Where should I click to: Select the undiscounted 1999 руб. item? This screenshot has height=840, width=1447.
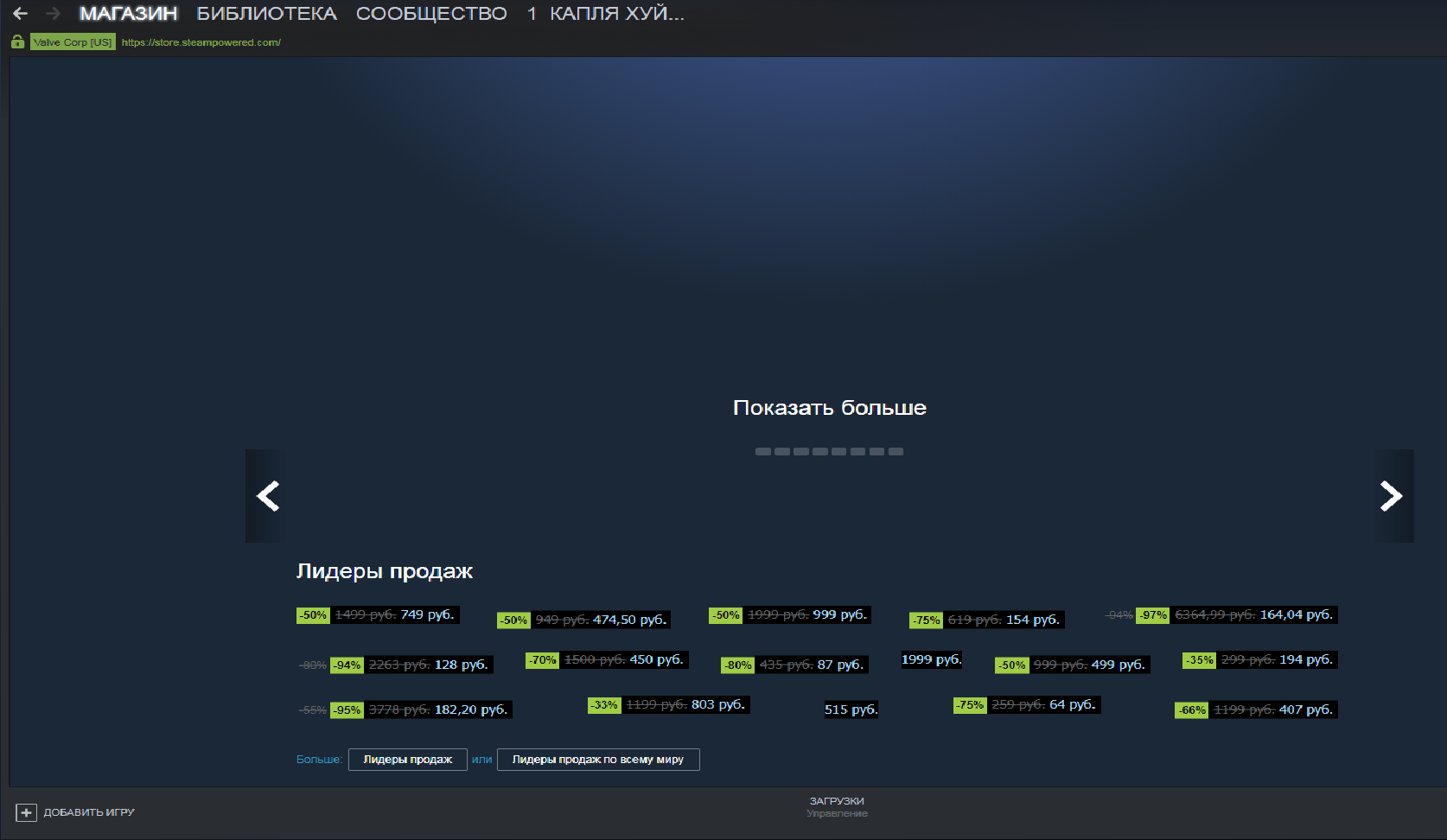[x=931, y=659]
